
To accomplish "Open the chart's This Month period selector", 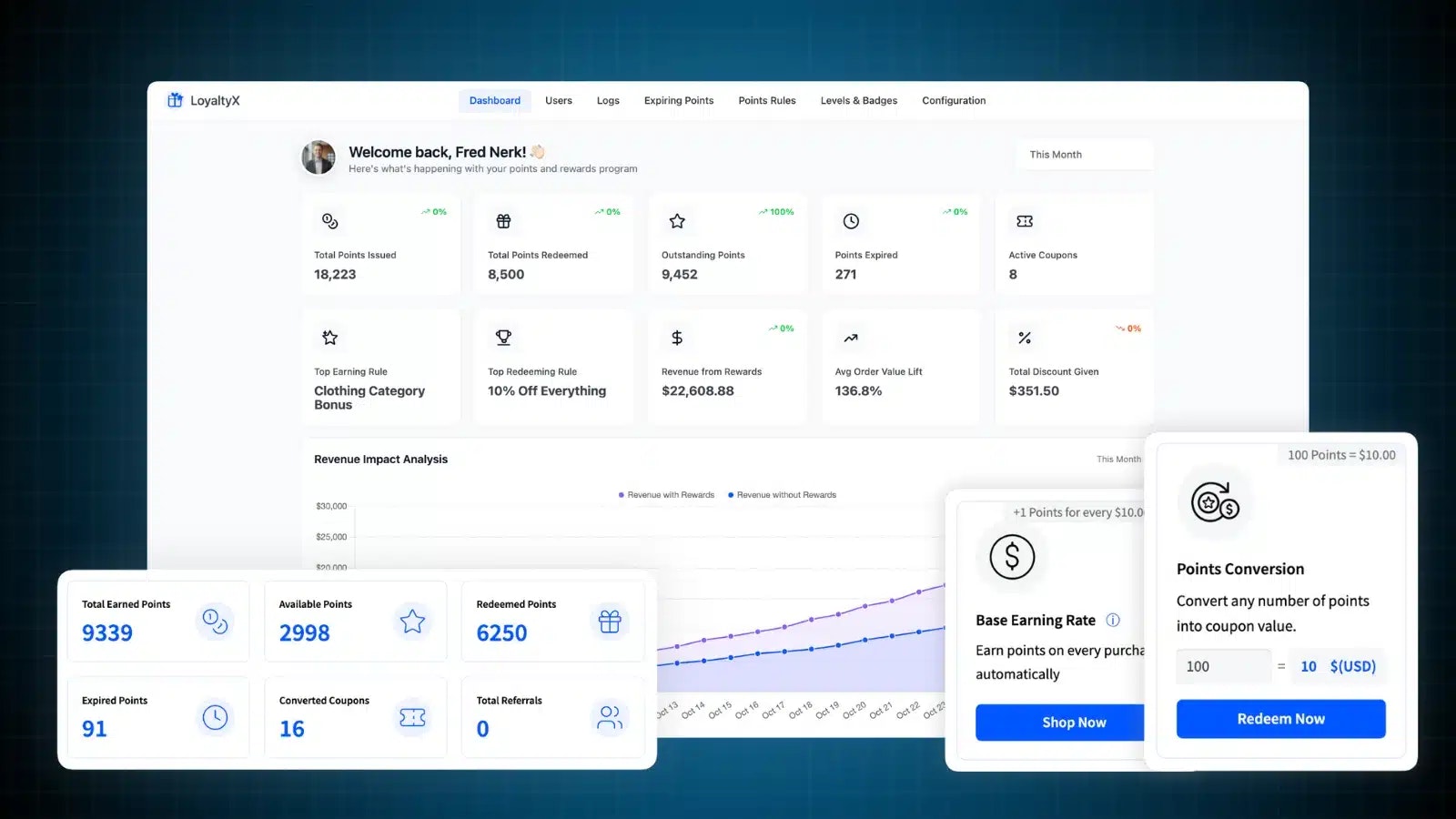I will point(1117,460).
